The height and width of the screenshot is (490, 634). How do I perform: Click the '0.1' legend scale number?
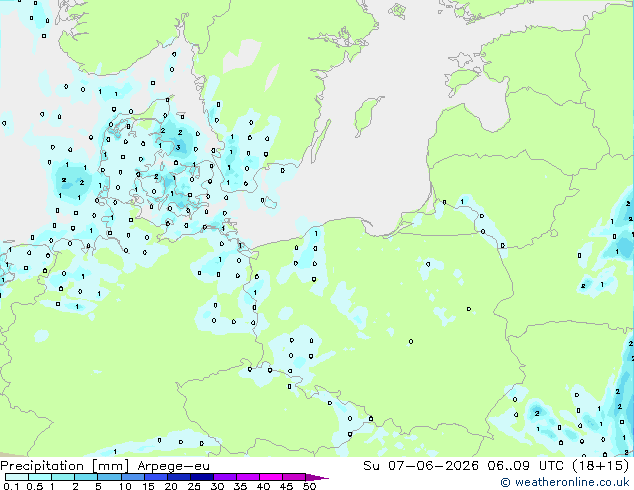pyautogui.click(x=11, y=486)
